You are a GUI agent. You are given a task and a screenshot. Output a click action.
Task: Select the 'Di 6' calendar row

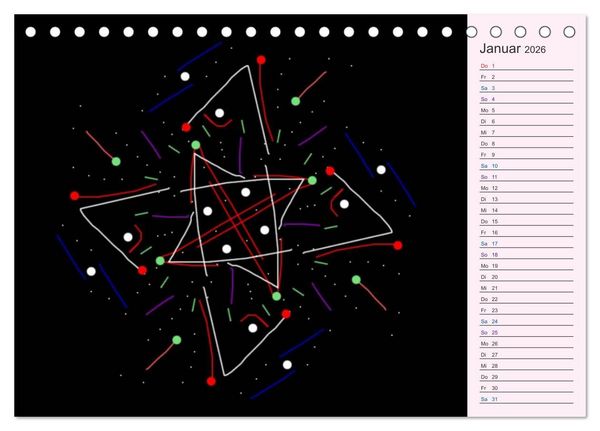pyautogui.click(x=527, y=121)
